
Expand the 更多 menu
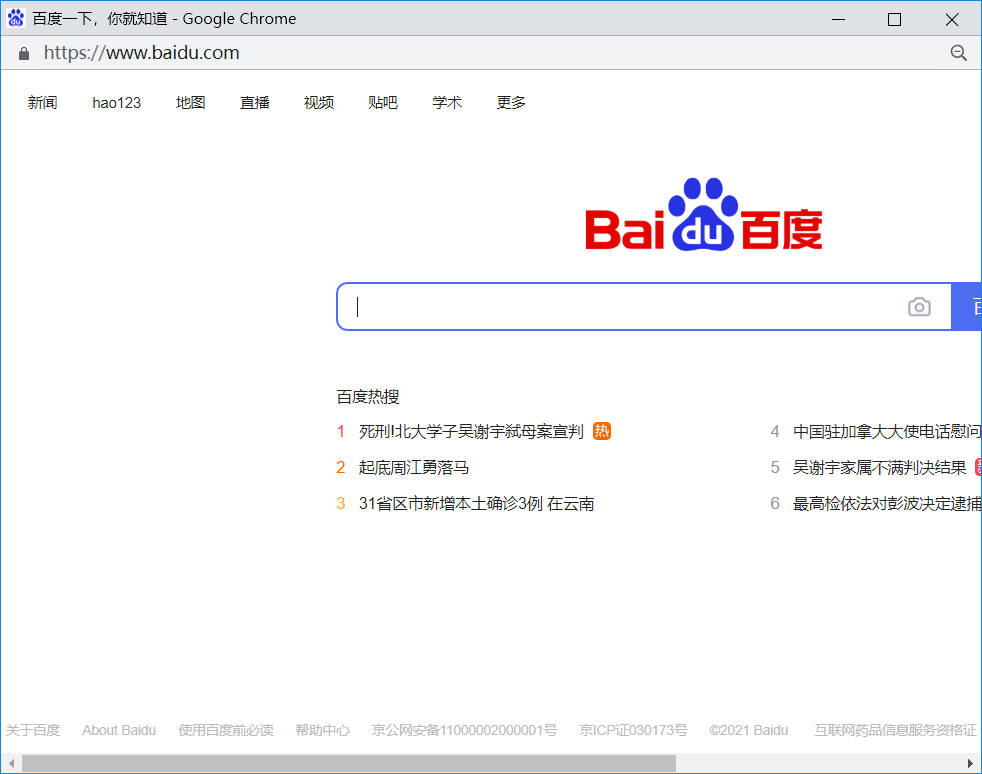[511, 103]
